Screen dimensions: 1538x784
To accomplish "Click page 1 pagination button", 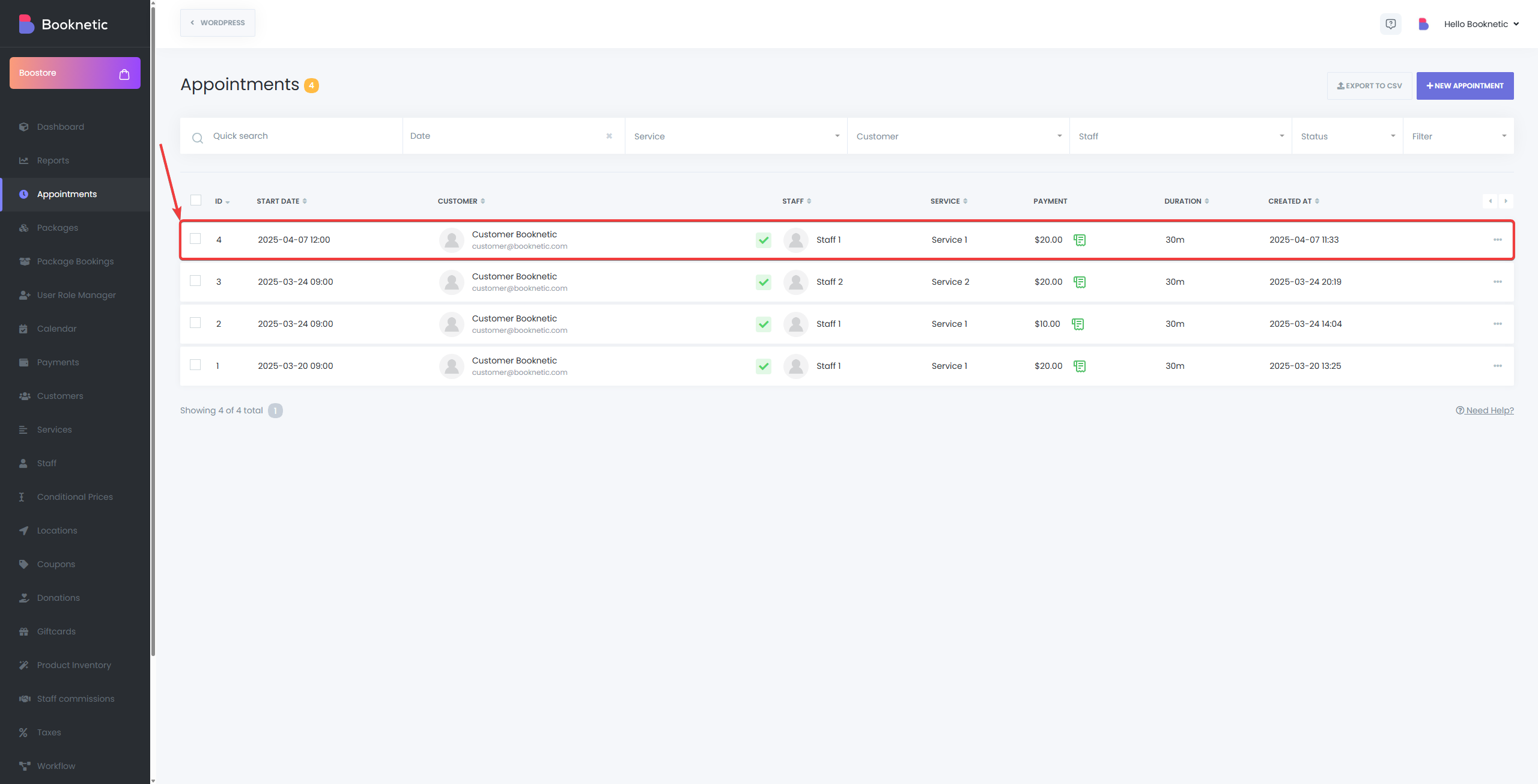I will [x=275, y=410].
